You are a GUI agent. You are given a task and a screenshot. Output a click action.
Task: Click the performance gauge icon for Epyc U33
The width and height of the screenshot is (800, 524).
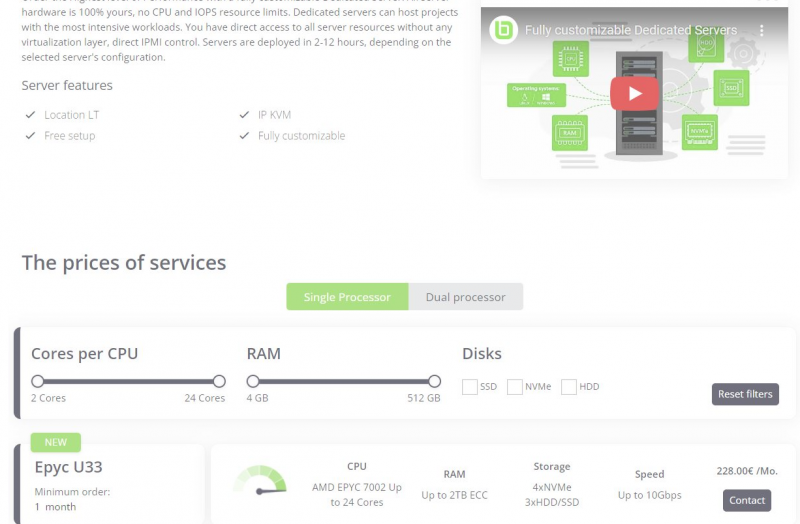tap(260, 480)
